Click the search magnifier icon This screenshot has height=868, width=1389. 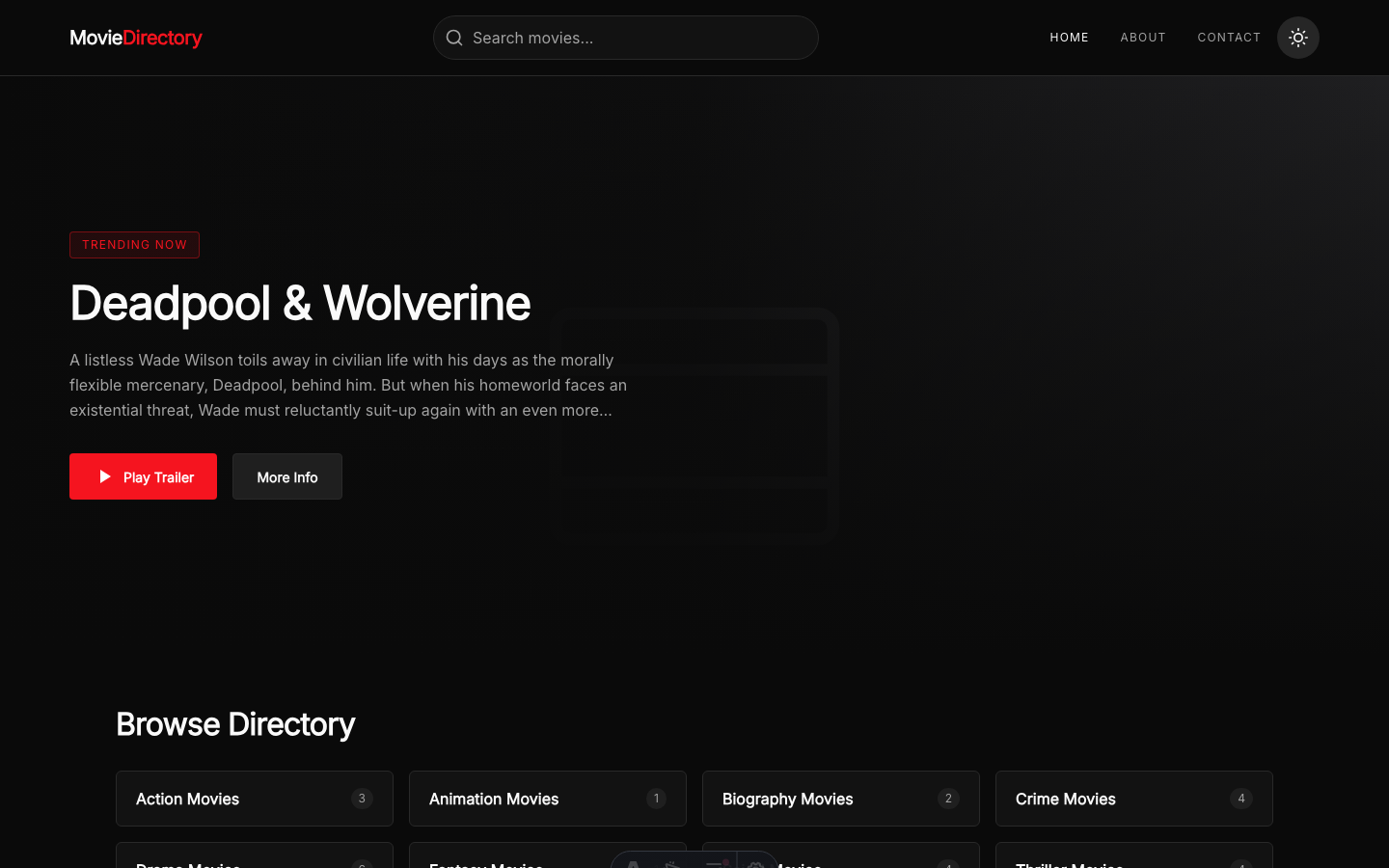click(x=454, y=38)
